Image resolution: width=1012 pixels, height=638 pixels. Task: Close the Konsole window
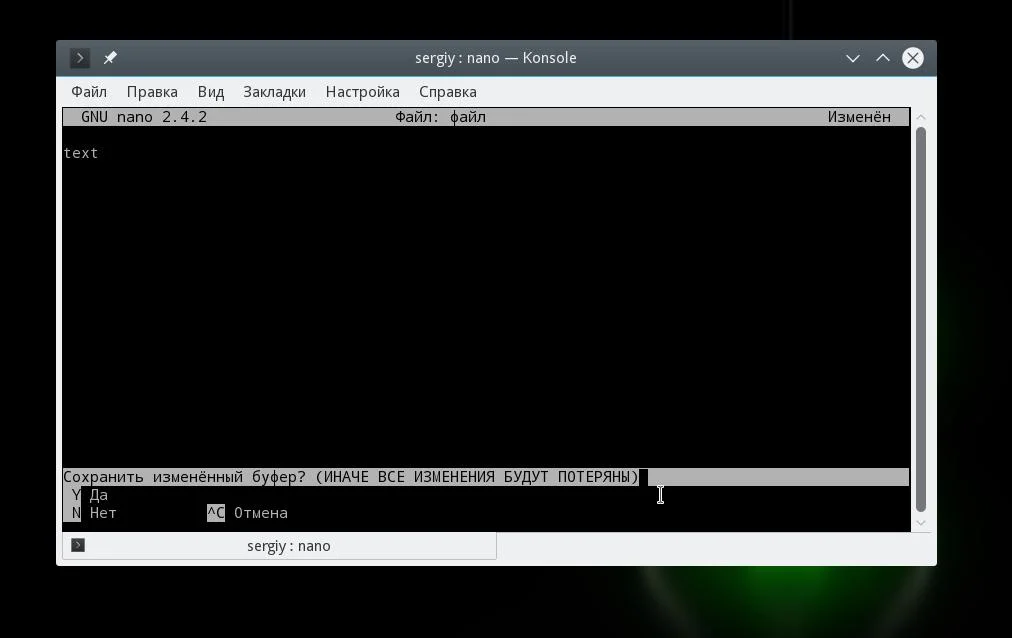(x=913, y=58)
